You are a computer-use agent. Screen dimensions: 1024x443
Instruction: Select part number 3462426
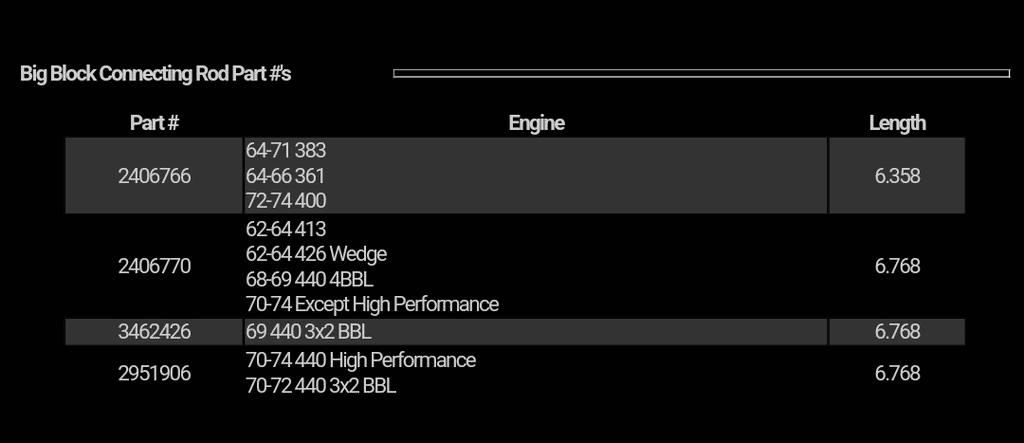[154, 332]
